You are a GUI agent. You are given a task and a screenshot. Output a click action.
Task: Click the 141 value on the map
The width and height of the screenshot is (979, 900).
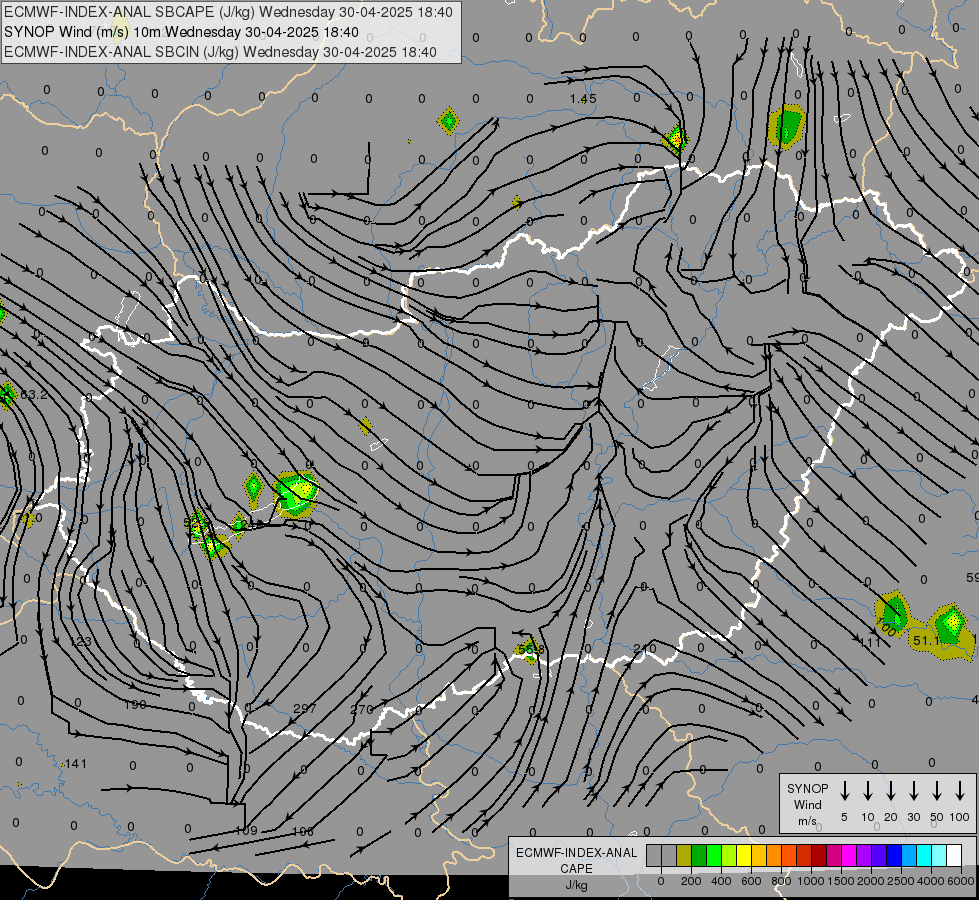[x=76, y=764]
